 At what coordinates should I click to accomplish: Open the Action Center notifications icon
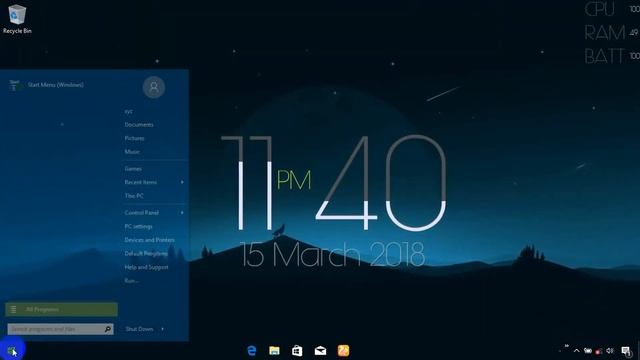point(626,351)
